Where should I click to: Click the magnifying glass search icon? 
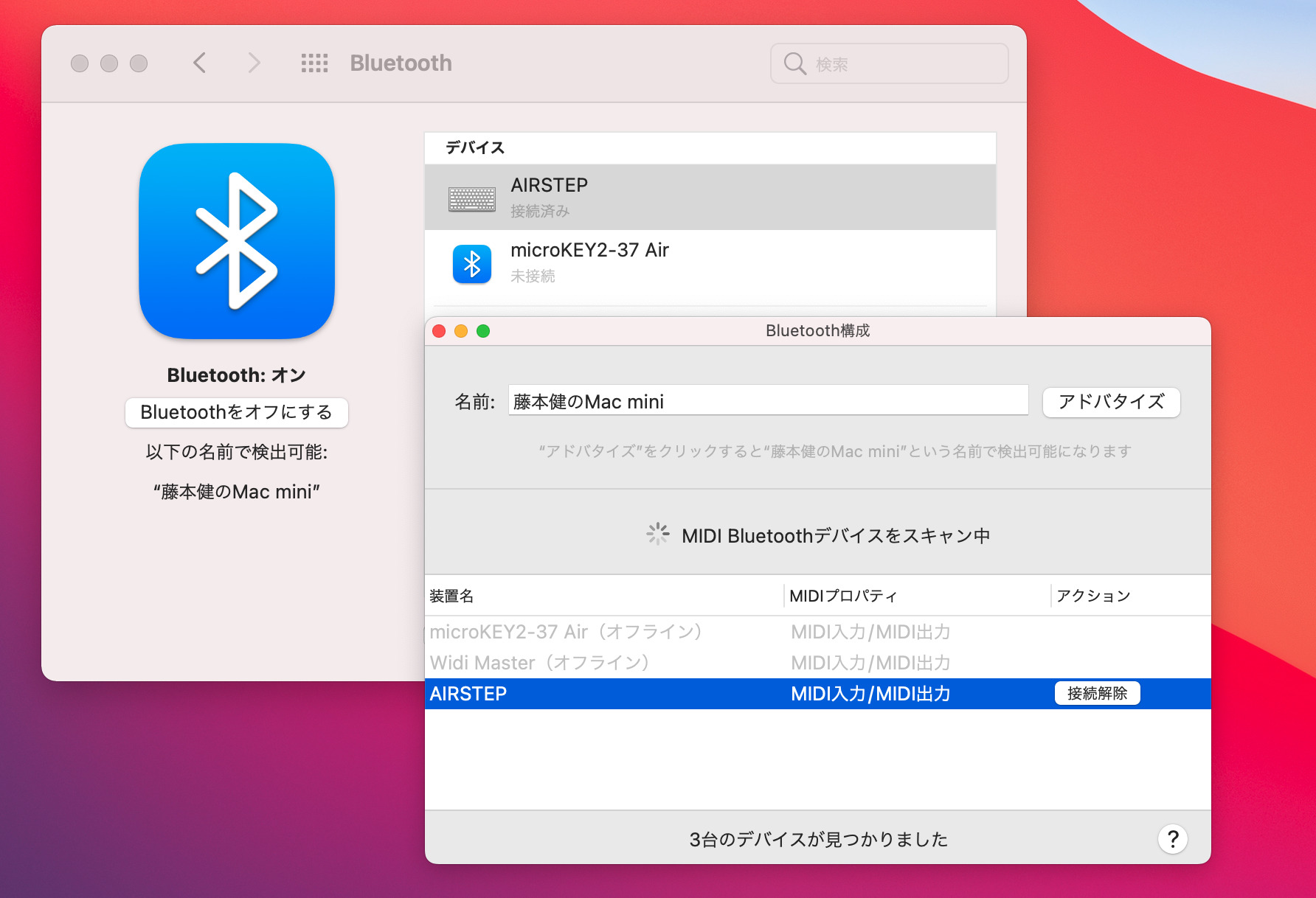click(794, 63)
